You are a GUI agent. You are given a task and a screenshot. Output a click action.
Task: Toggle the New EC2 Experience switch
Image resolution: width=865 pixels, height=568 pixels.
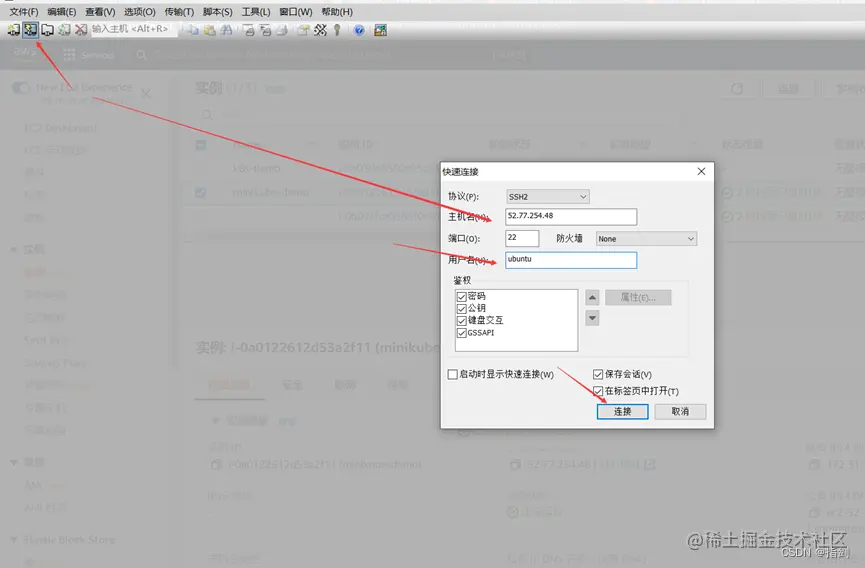click(21, 88)
